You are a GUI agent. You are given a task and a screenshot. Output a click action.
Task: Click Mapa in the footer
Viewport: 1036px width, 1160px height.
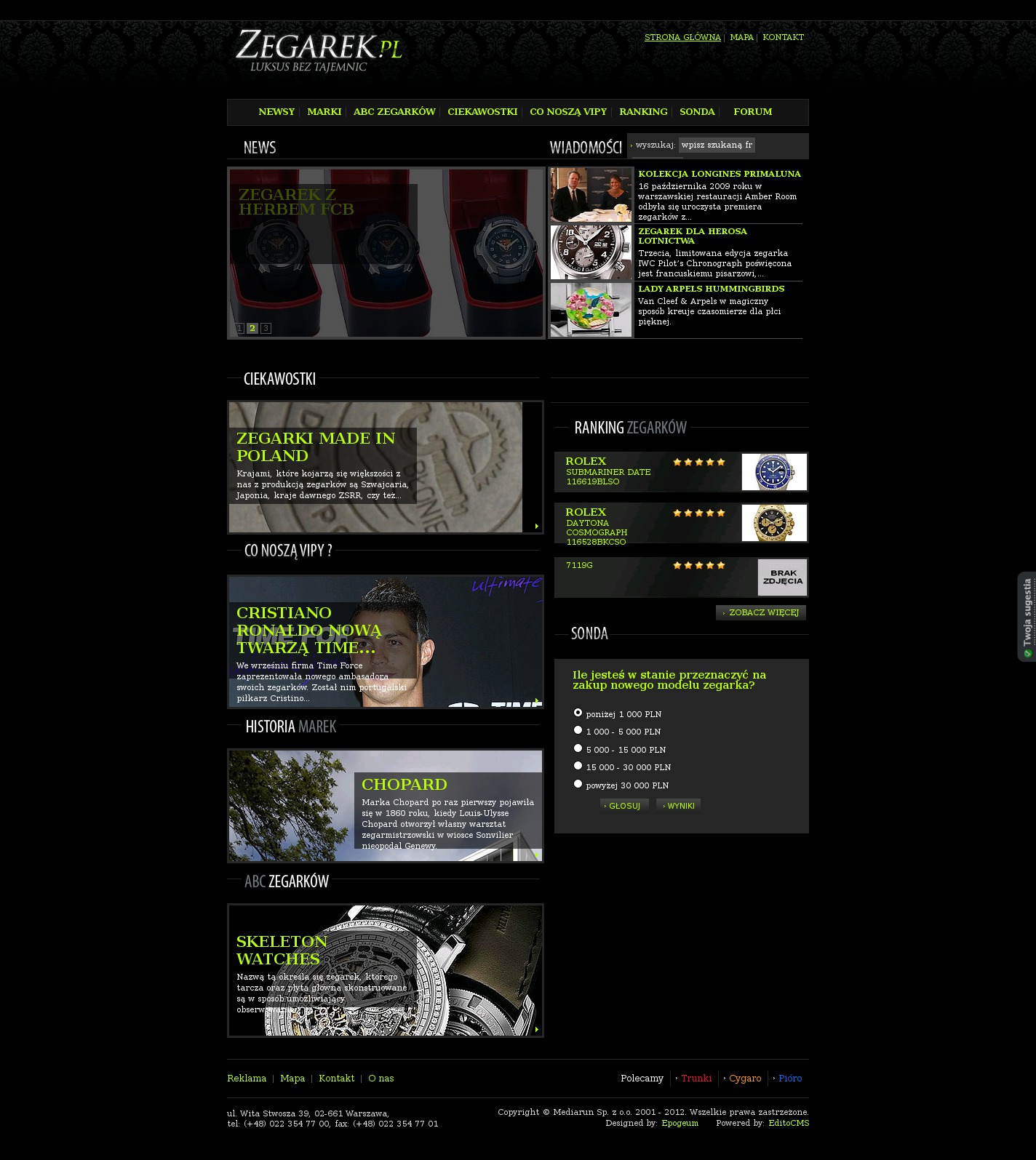(292, 1079)
